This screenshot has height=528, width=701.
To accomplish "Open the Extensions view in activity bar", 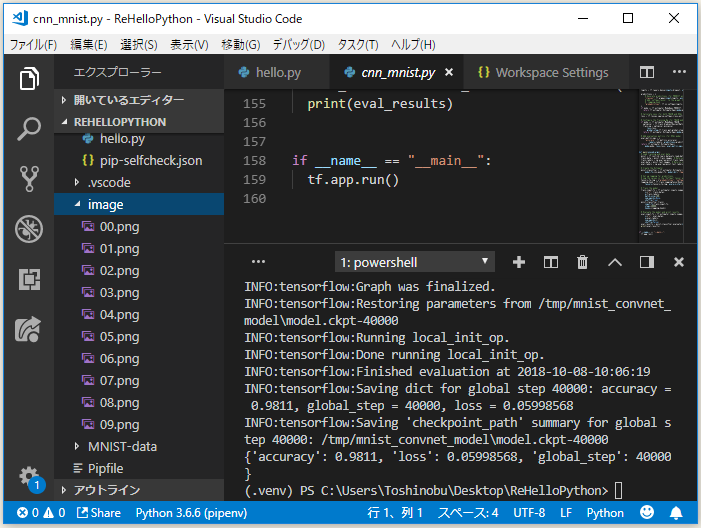I will 29,279.
